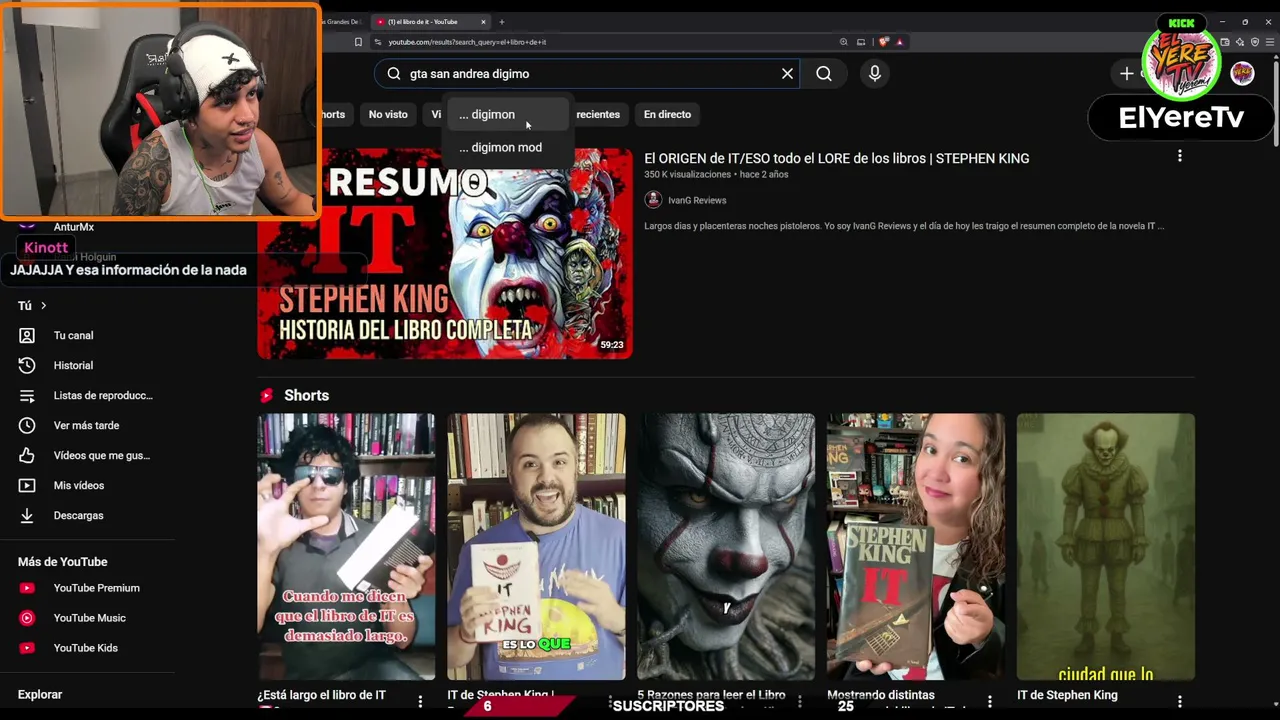Click the '59:23' duration badge
The height and width of the screenshot is (720, 1280).
(612, 345)
